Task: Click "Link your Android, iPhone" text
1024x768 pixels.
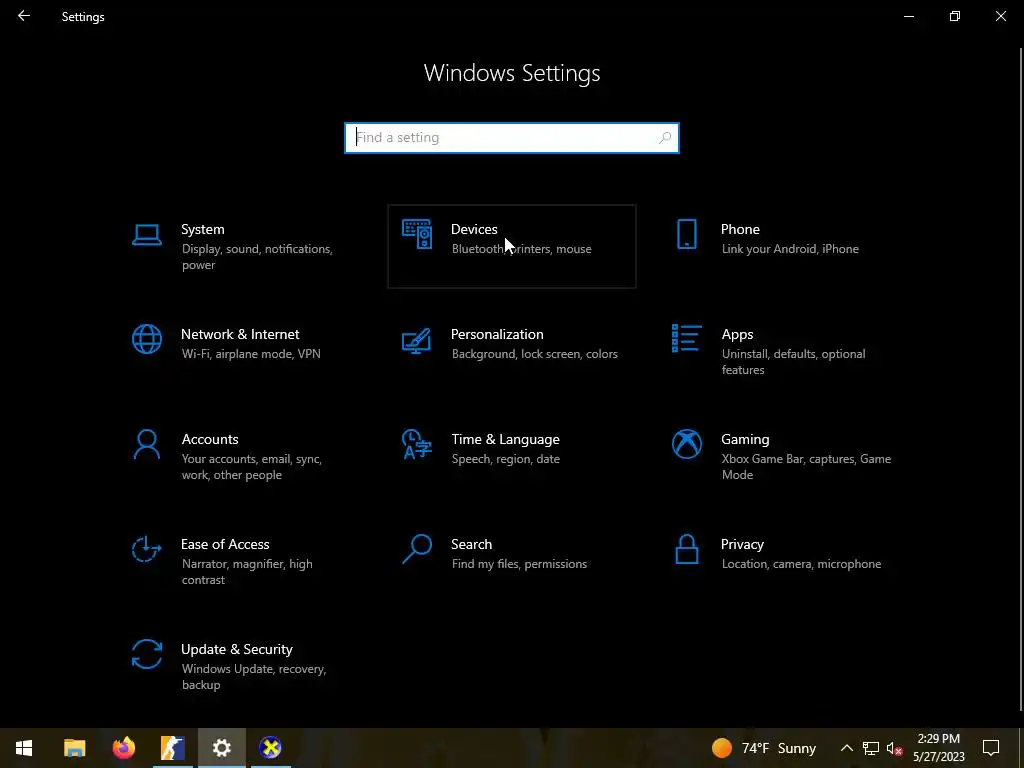Action: (x=790, y=249)
